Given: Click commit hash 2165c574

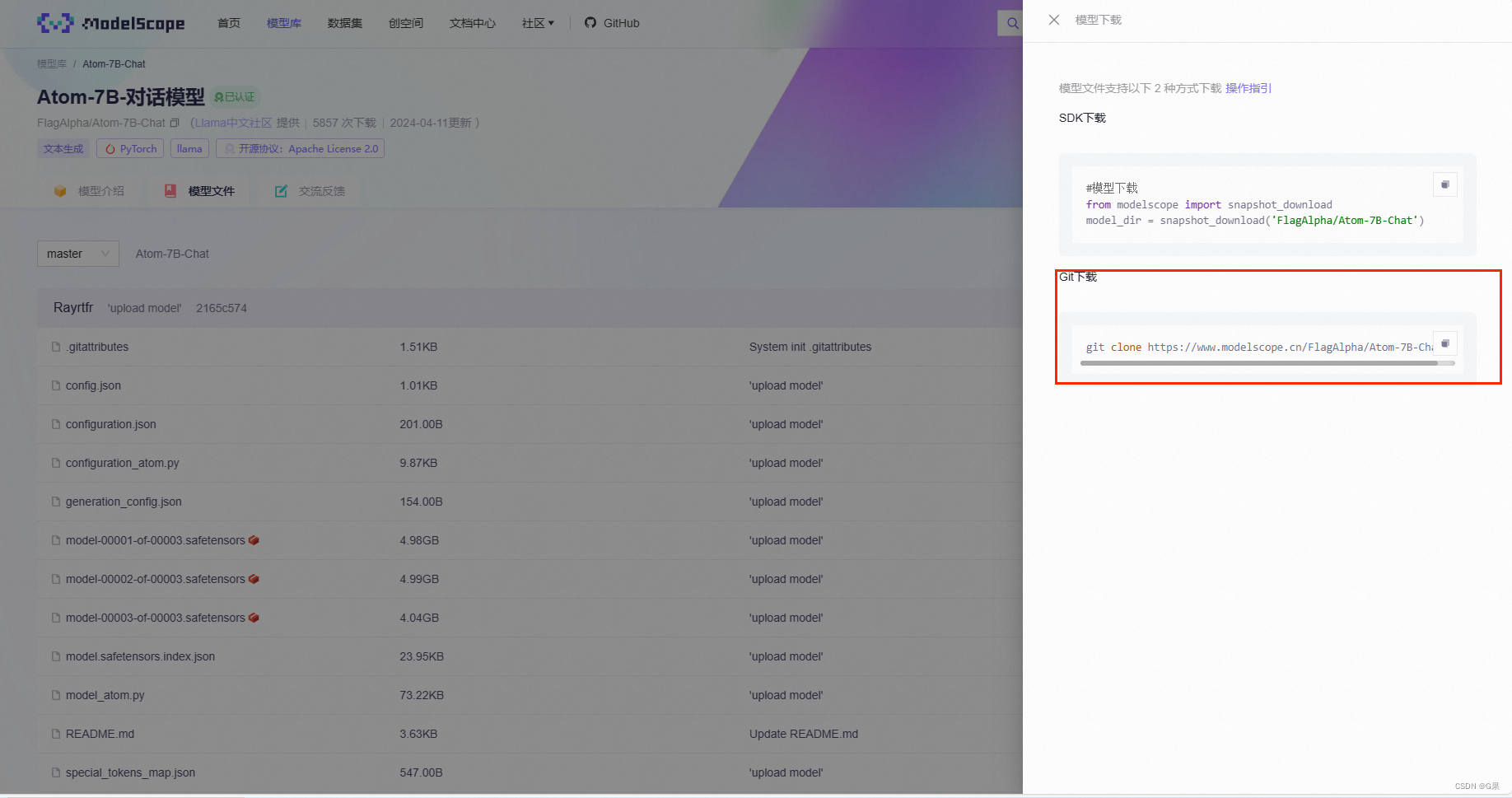Looking at the screenshot, I should pos(222,308).
